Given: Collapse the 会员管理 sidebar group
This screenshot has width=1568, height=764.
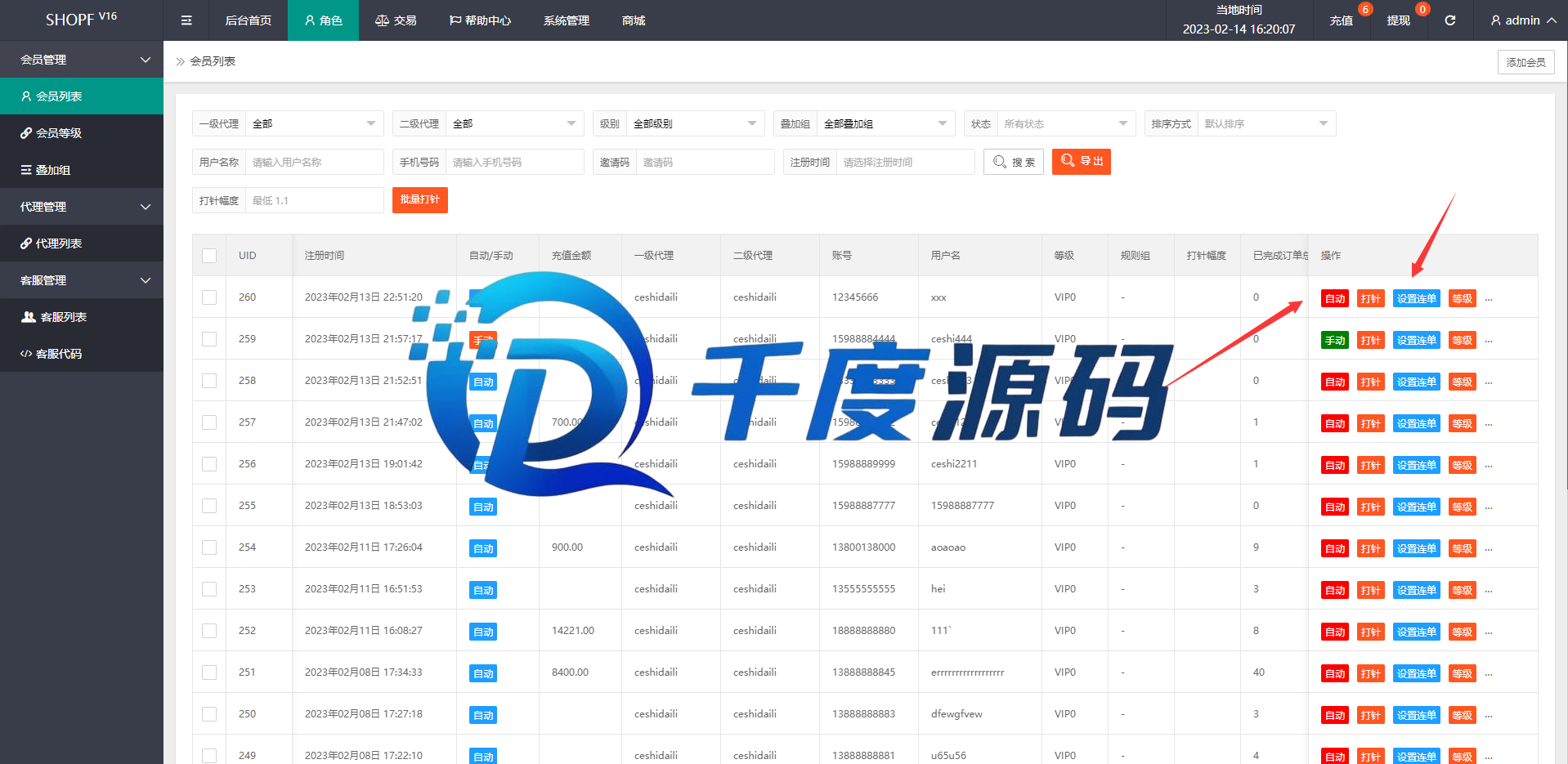Looking at the screenshot, I should click(82, 60).
